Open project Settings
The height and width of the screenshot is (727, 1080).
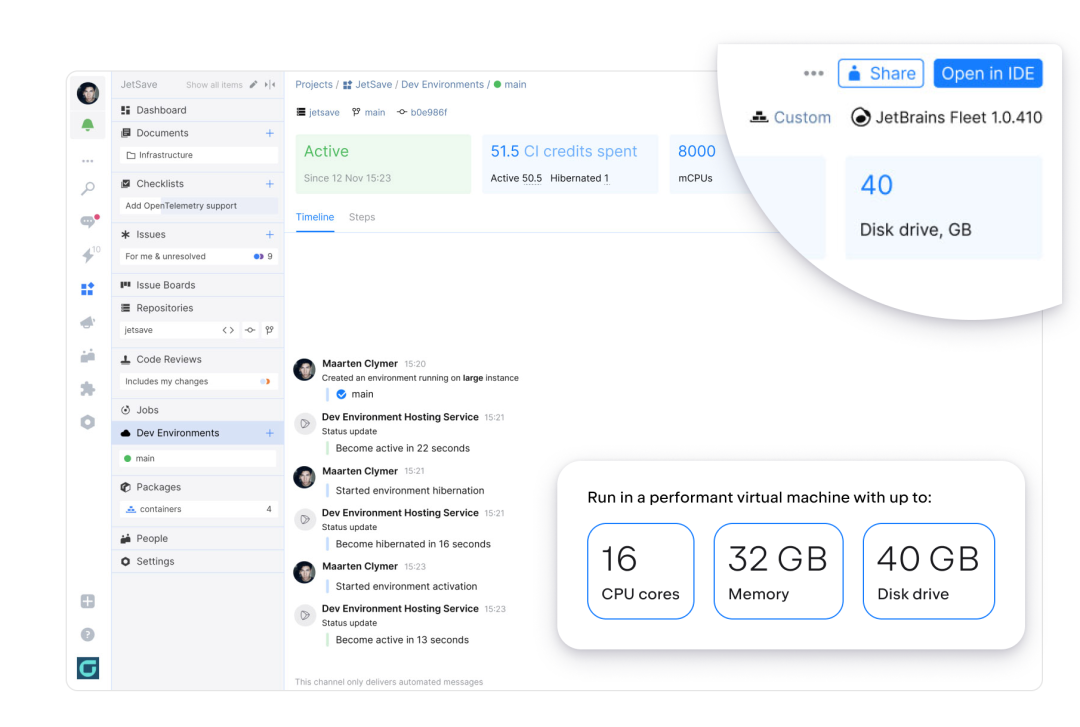[198, 562]
